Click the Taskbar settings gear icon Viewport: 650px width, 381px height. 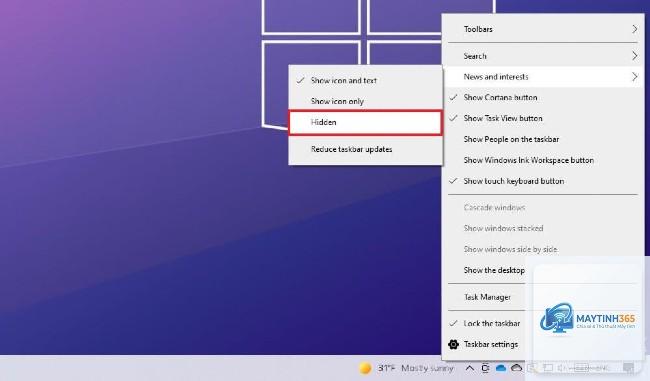pyautogui.click(x=454, y=344)
